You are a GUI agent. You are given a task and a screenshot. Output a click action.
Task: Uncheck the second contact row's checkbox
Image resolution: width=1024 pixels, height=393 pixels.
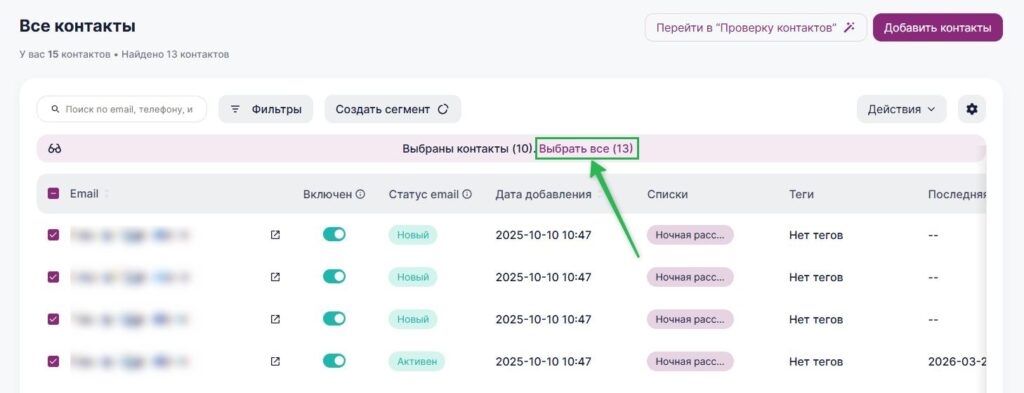tap(54, 277)
